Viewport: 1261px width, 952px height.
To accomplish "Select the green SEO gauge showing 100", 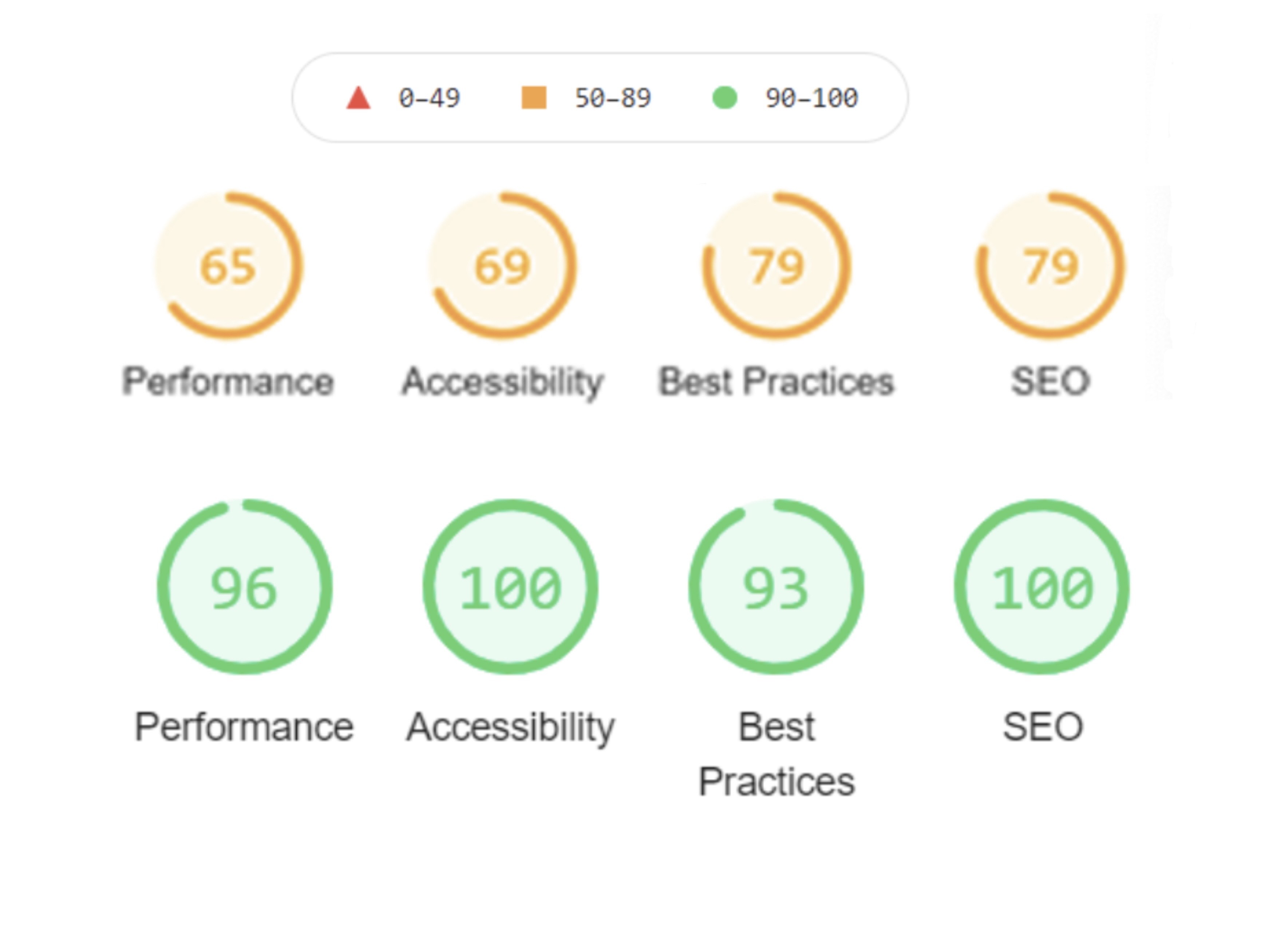I will pos(1041,587).
